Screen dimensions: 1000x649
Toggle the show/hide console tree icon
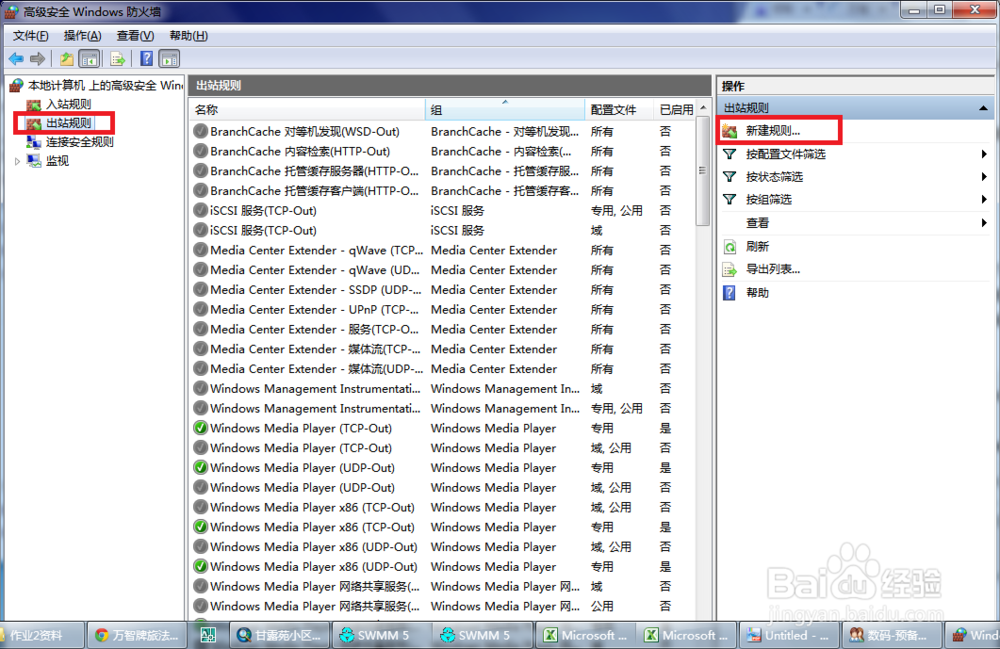tap(89, 59)
